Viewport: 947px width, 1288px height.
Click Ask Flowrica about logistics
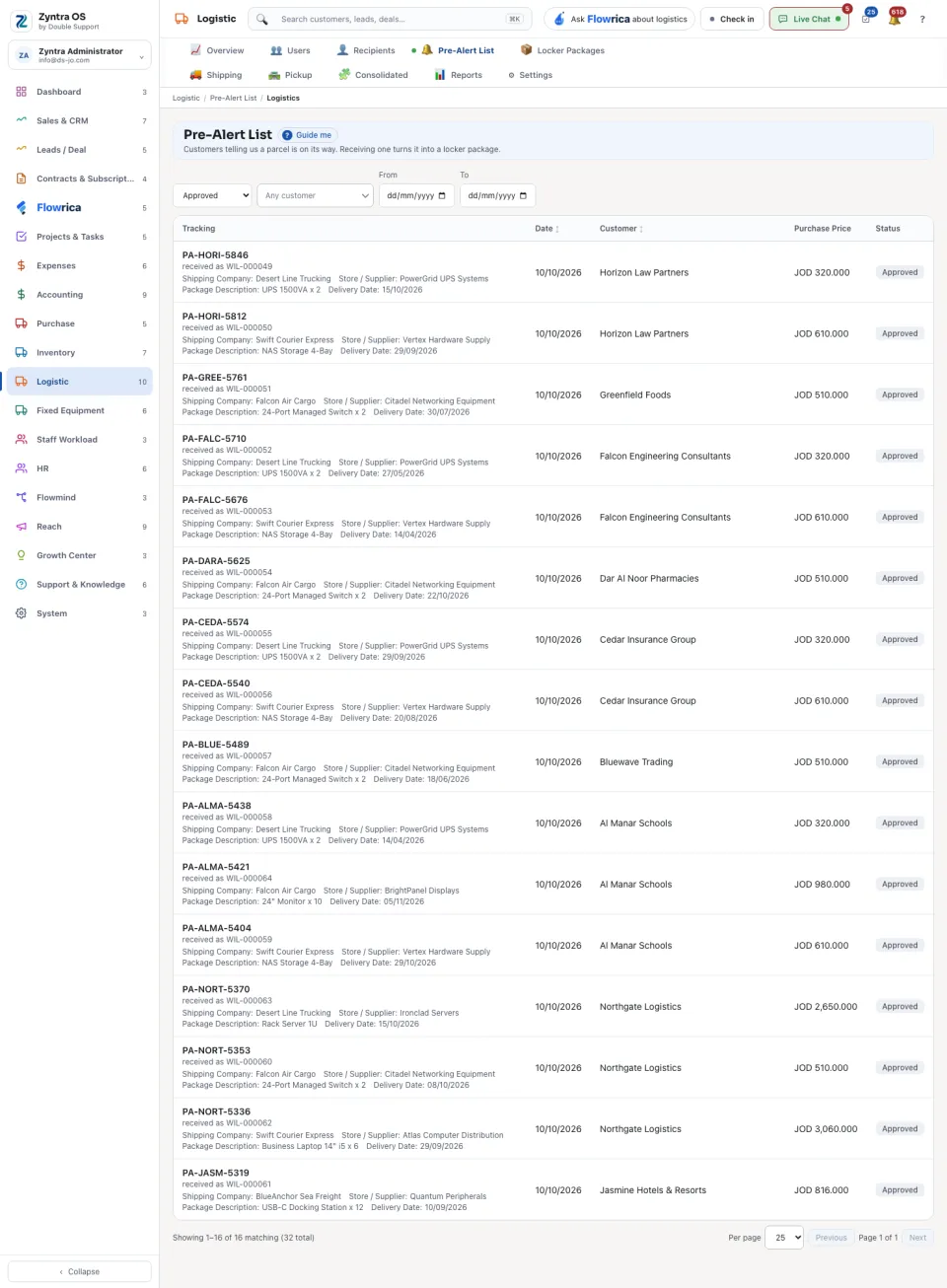coord(619,19)
